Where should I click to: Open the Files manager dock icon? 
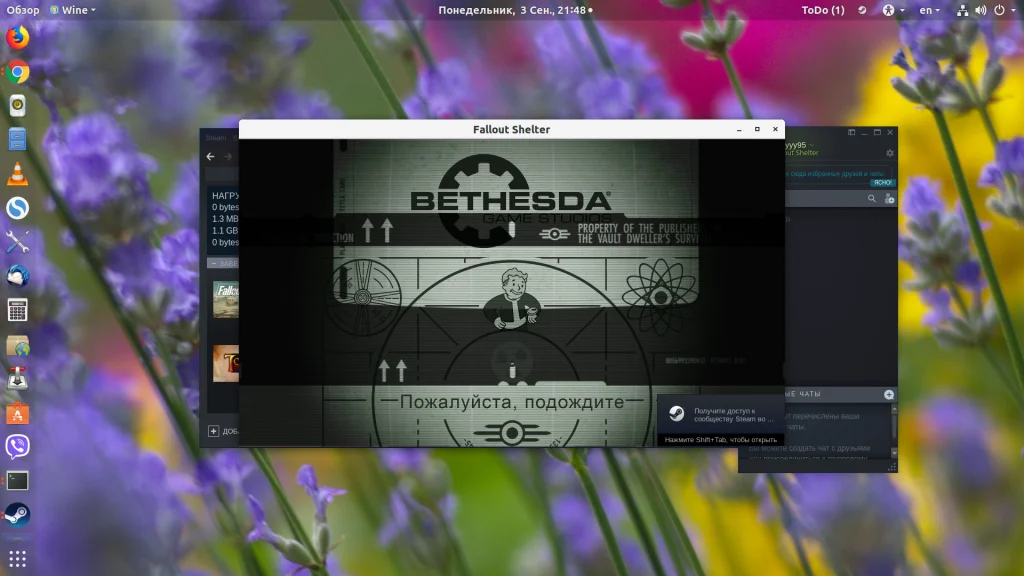[18, 139]
